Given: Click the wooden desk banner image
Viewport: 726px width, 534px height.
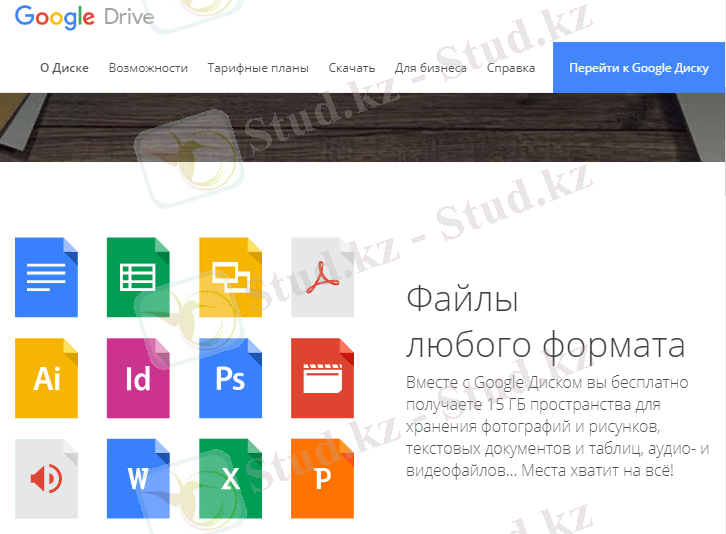Looking at the screenshot, I should click(363, 127).
